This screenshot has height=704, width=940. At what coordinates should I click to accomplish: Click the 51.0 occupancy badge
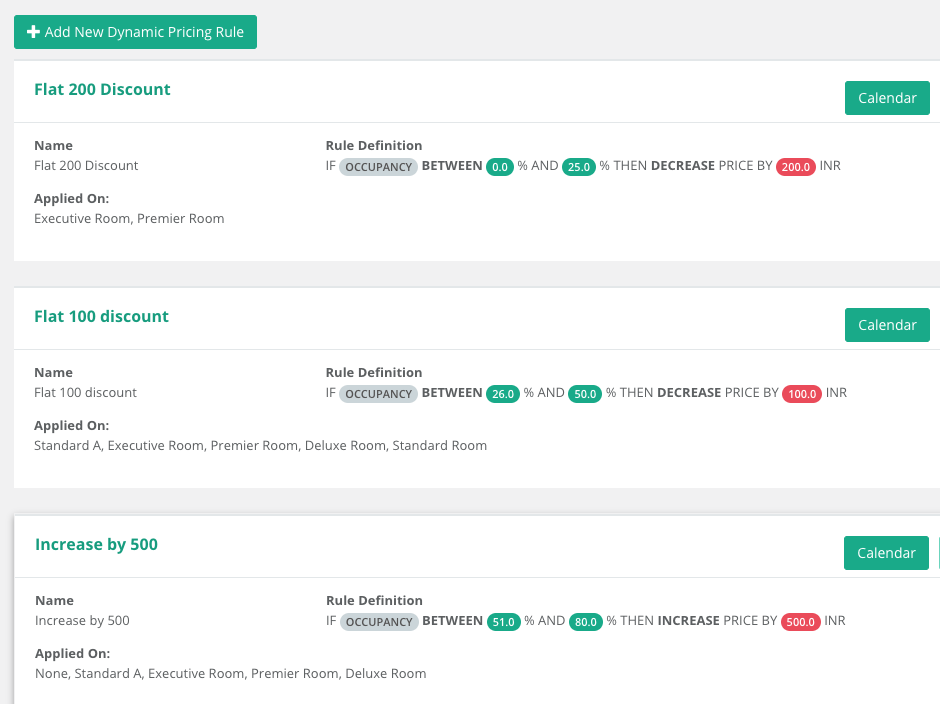pyautogui.click(x=504, y=622)
